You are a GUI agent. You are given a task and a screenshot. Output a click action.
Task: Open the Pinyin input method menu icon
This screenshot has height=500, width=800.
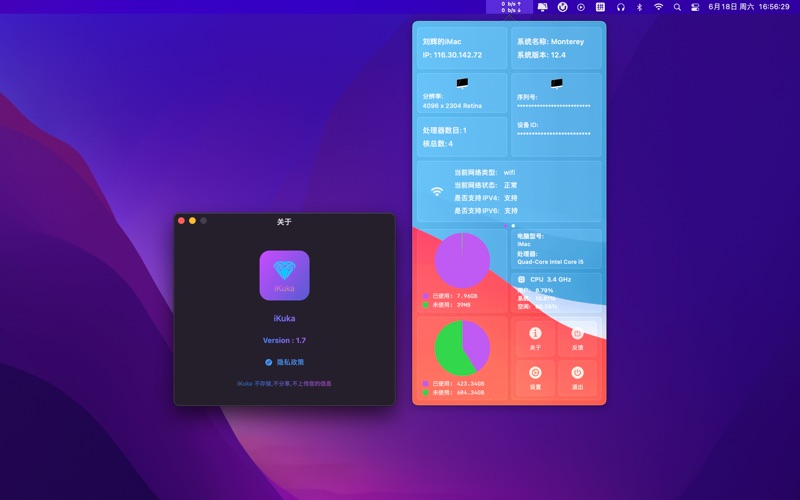[601, 7]
